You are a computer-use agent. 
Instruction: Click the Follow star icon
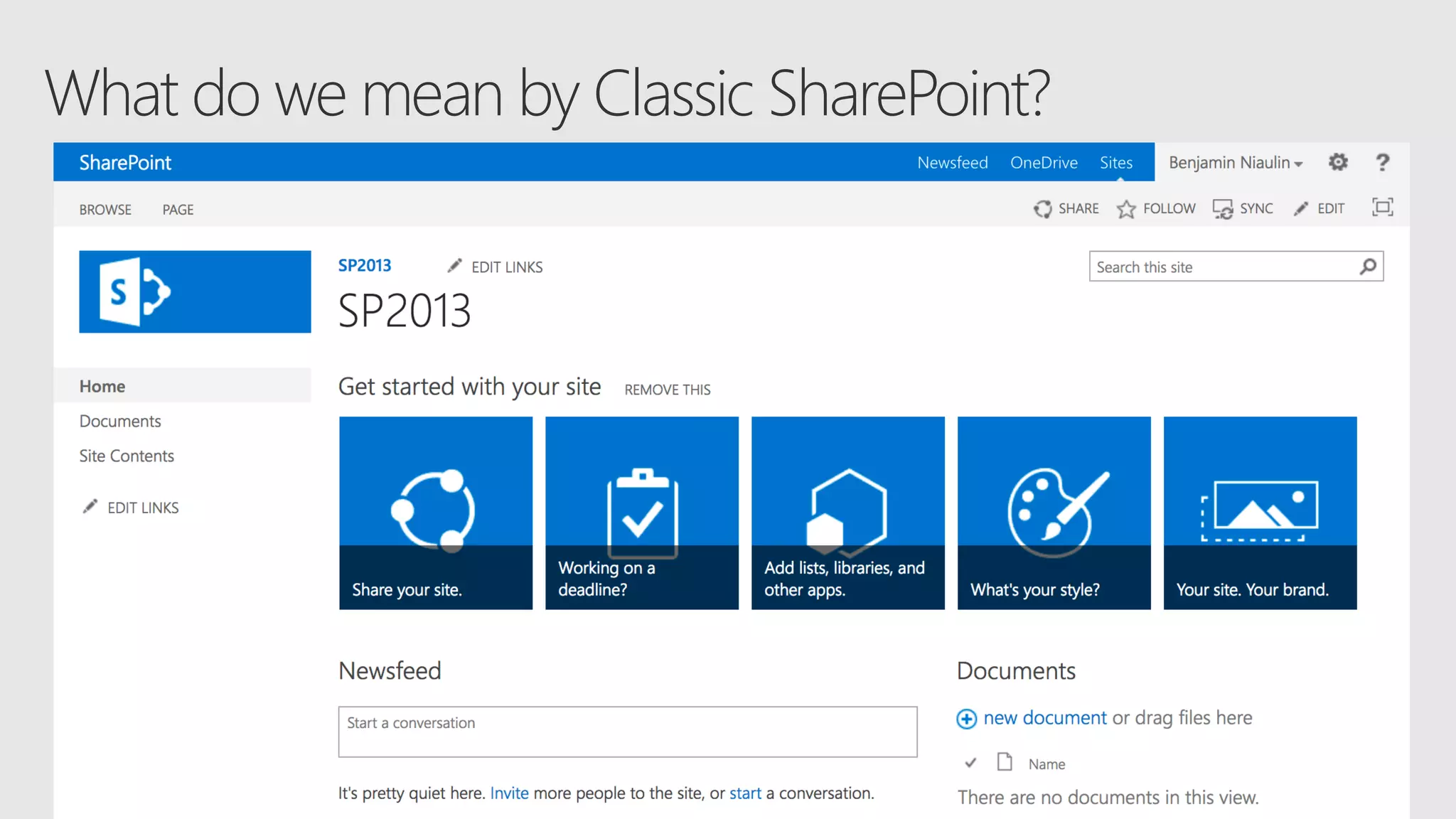(x=1126, y=208)
